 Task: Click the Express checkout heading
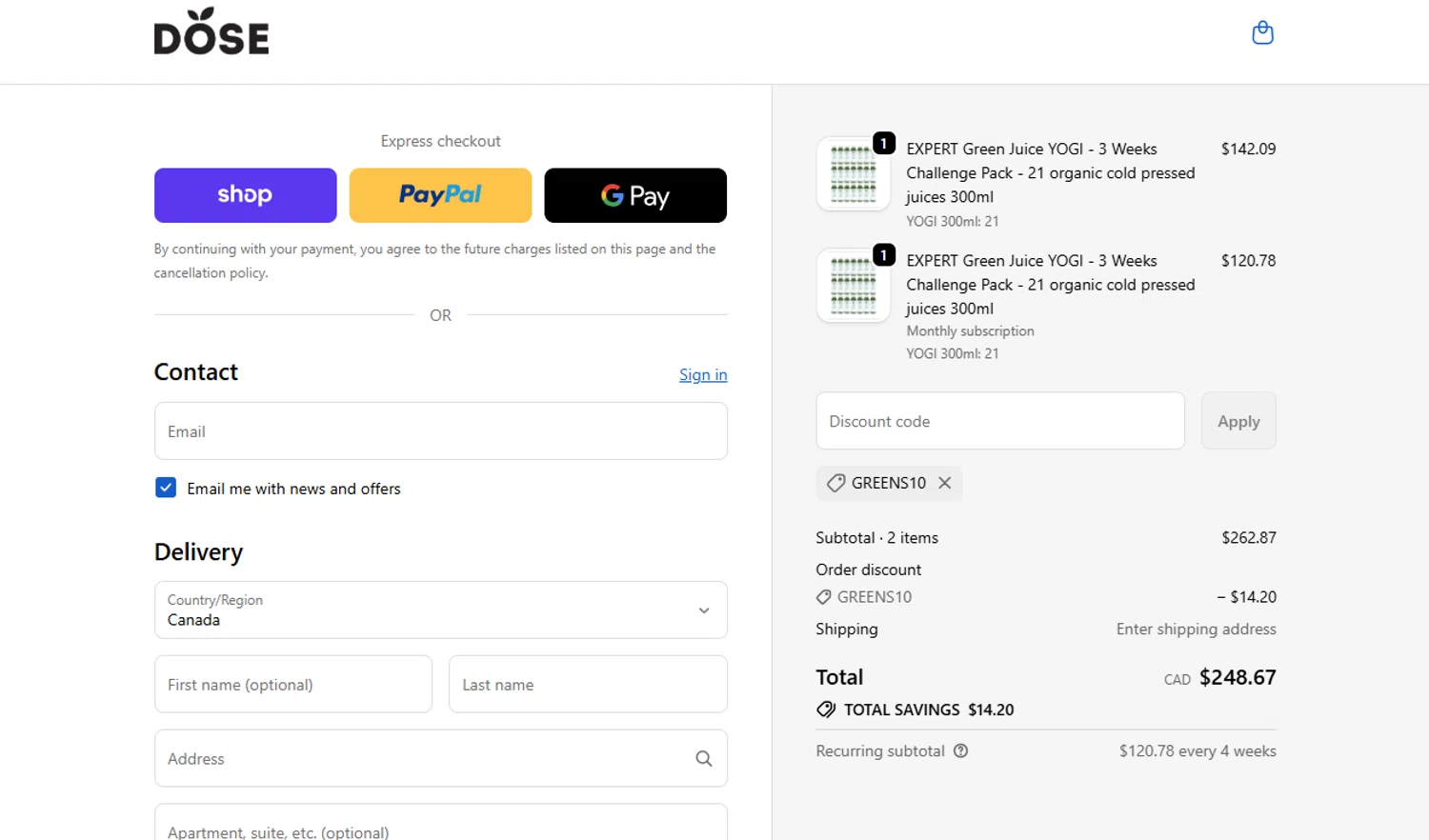point(440,141)
